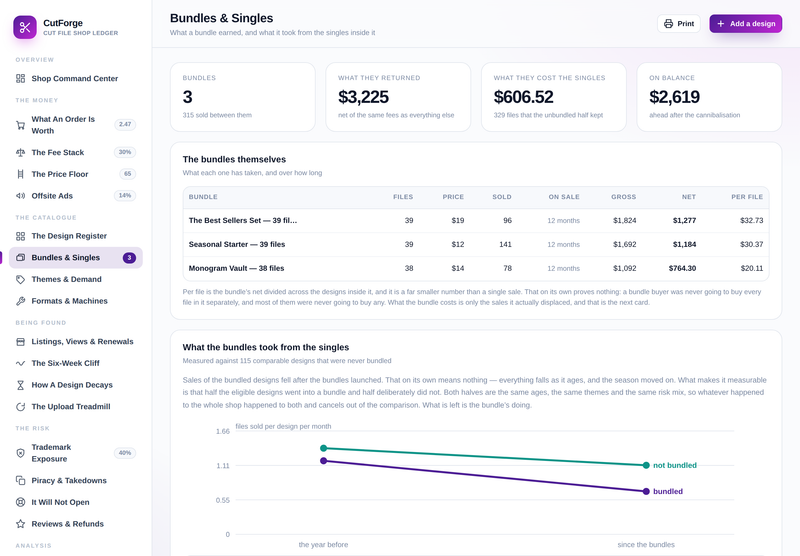This screenshot has width=800, height=556.
Task: Click the star icon beside Reviews & Refunds
Action: pos(20,524)
